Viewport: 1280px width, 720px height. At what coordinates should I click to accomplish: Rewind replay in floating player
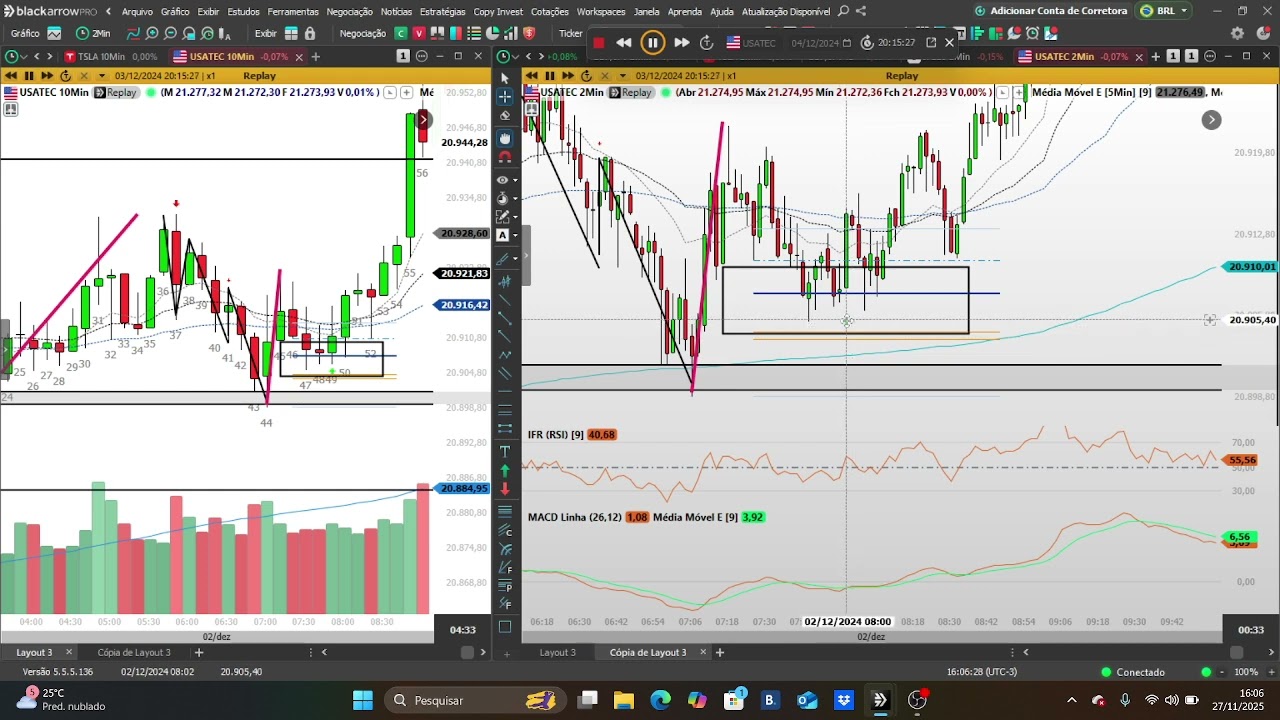tap(624, 42)
